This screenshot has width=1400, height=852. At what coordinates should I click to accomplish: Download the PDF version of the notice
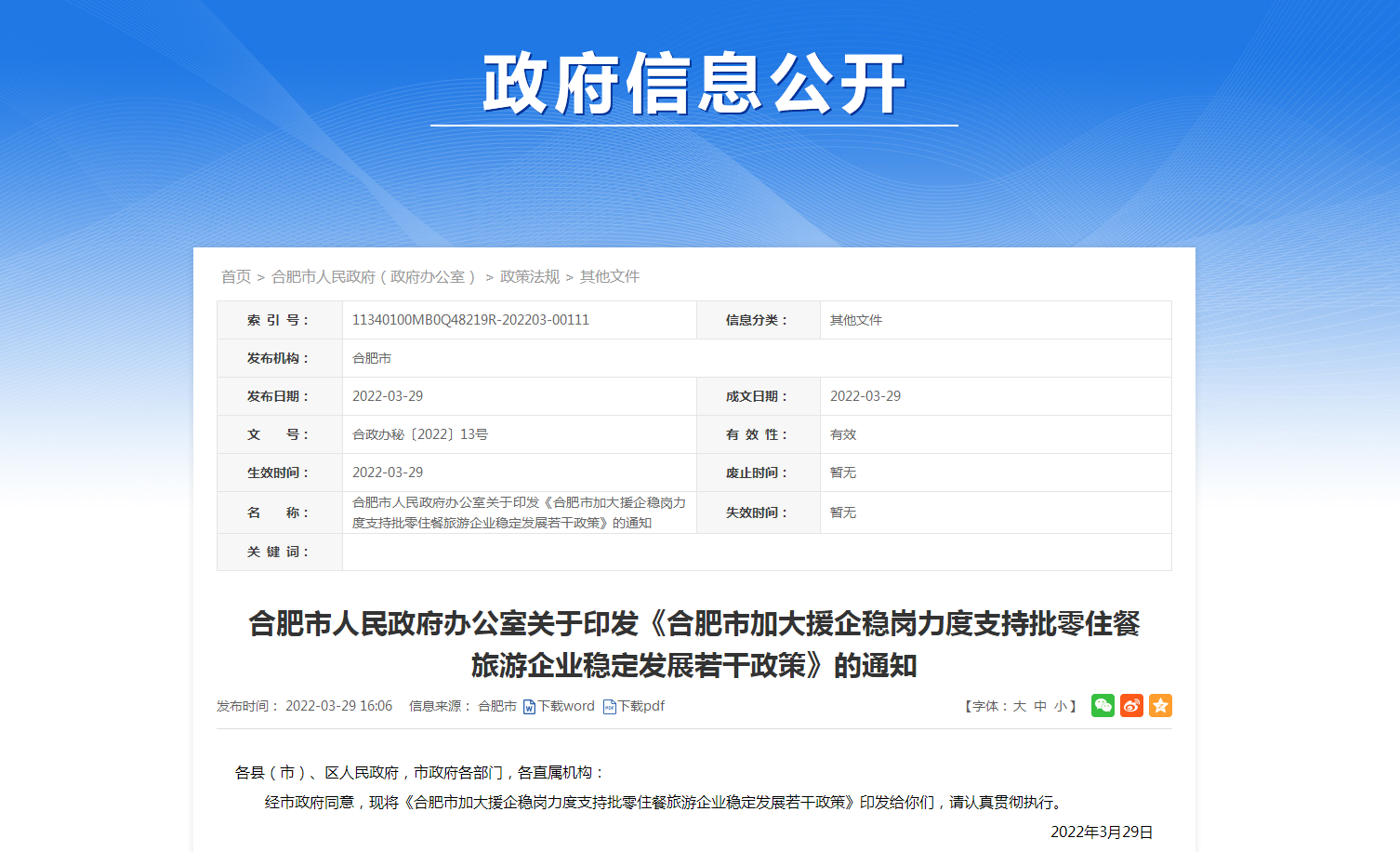tap(641, 706)
